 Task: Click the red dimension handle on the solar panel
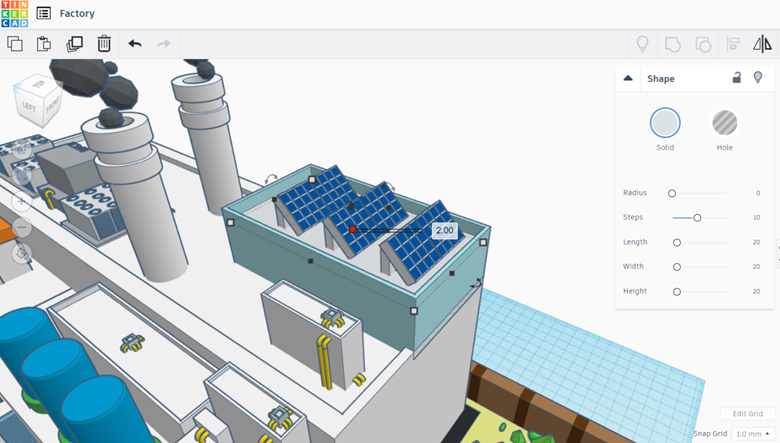pyautogui.click(x=353, y=229)
